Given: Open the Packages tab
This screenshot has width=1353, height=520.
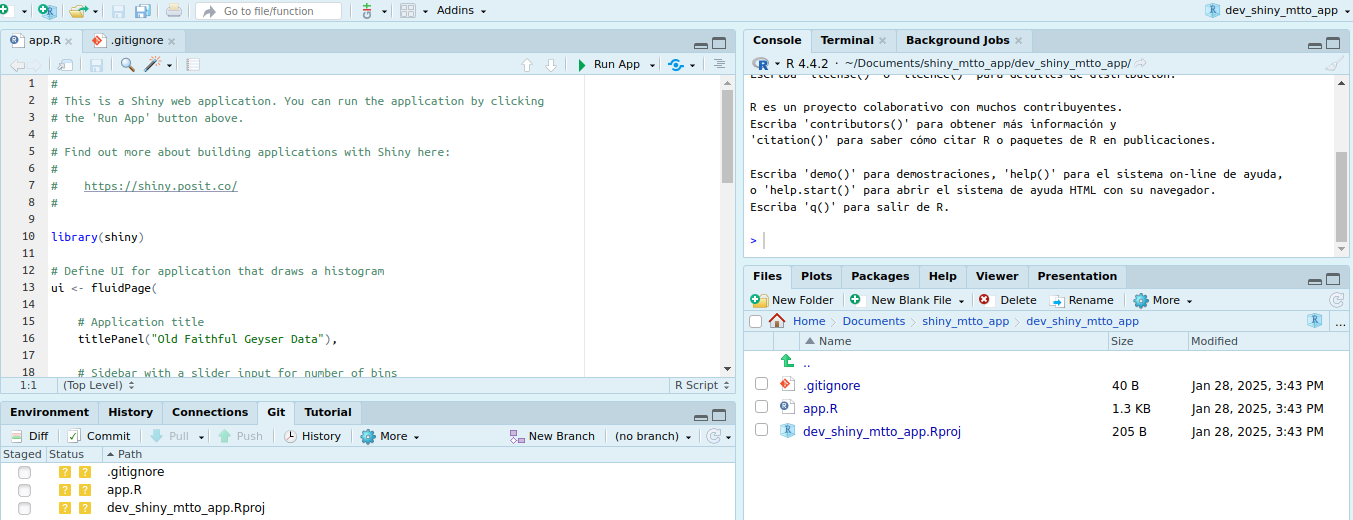Looking at the screenshot, I should click(x=880, y=276).
